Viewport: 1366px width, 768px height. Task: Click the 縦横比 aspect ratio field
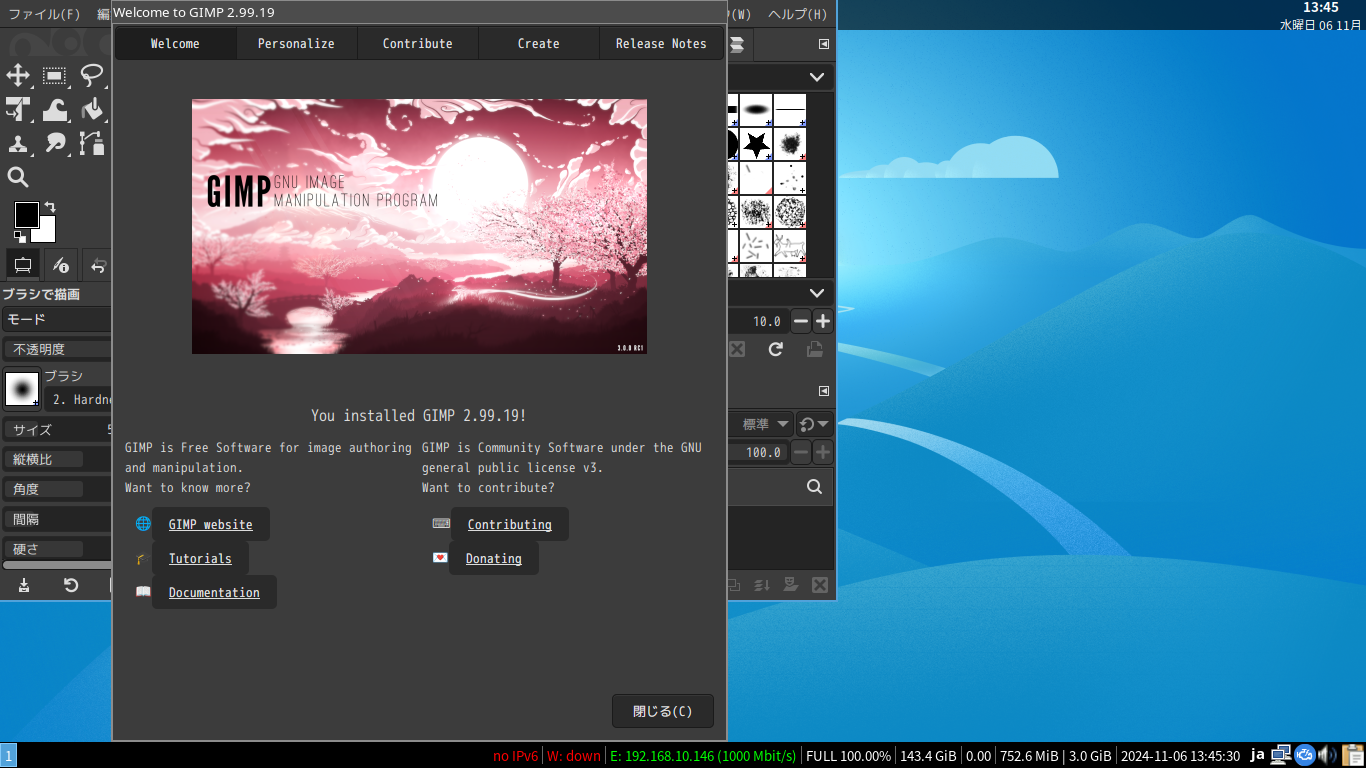click(57, 459)
